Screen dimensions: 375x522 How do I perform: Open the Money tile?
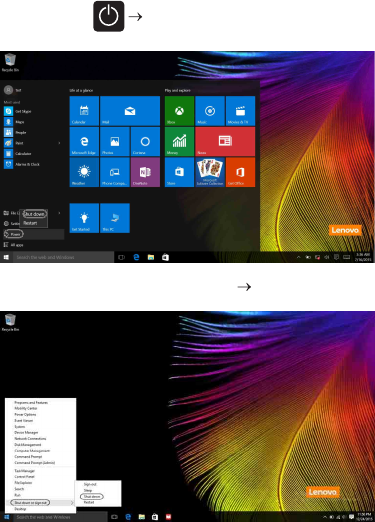(179, 142)
